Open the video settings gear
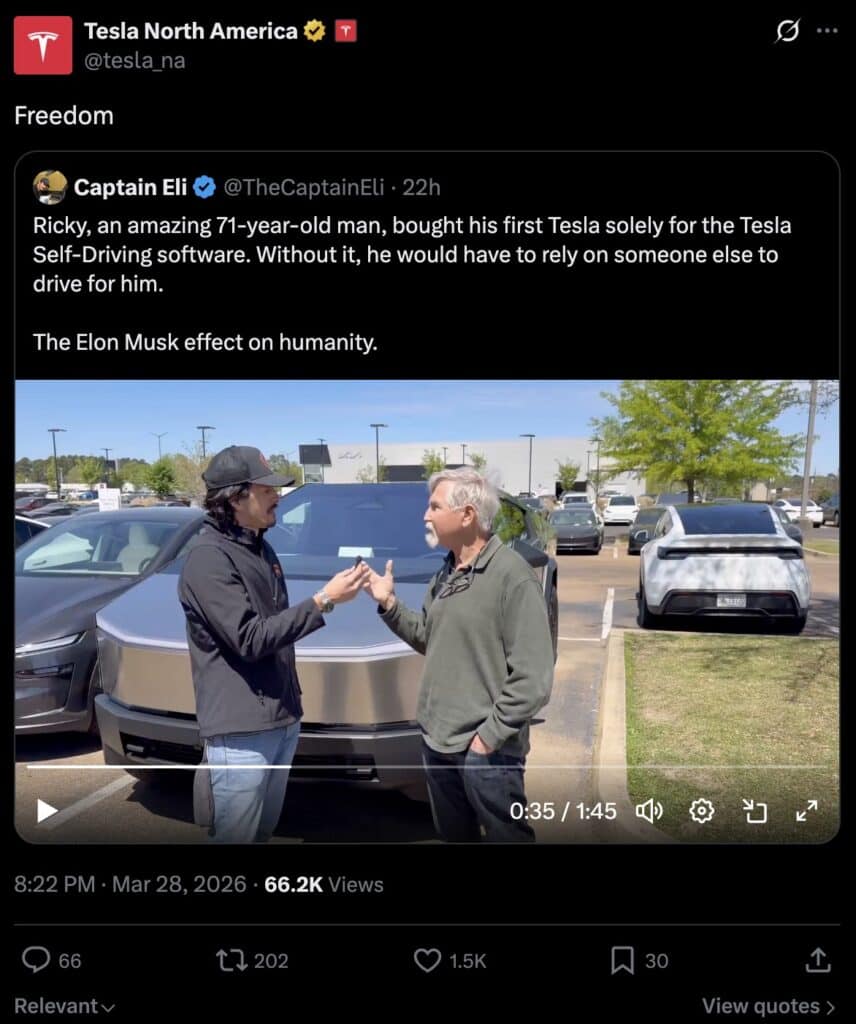This screenshot has height=1024, width=856. (x=702, y=812)
